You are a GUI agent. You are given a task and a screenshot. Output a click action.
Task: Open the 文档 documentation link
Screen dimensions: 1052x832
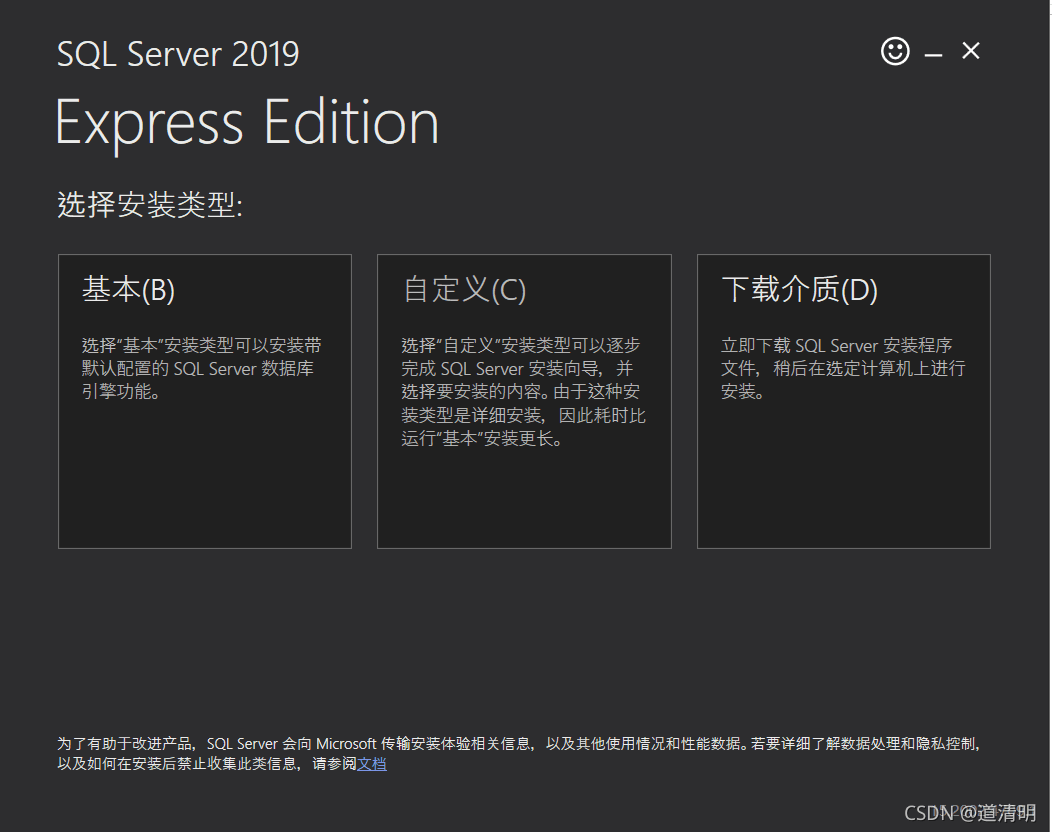pyautogui.click(x=372, y=764)
